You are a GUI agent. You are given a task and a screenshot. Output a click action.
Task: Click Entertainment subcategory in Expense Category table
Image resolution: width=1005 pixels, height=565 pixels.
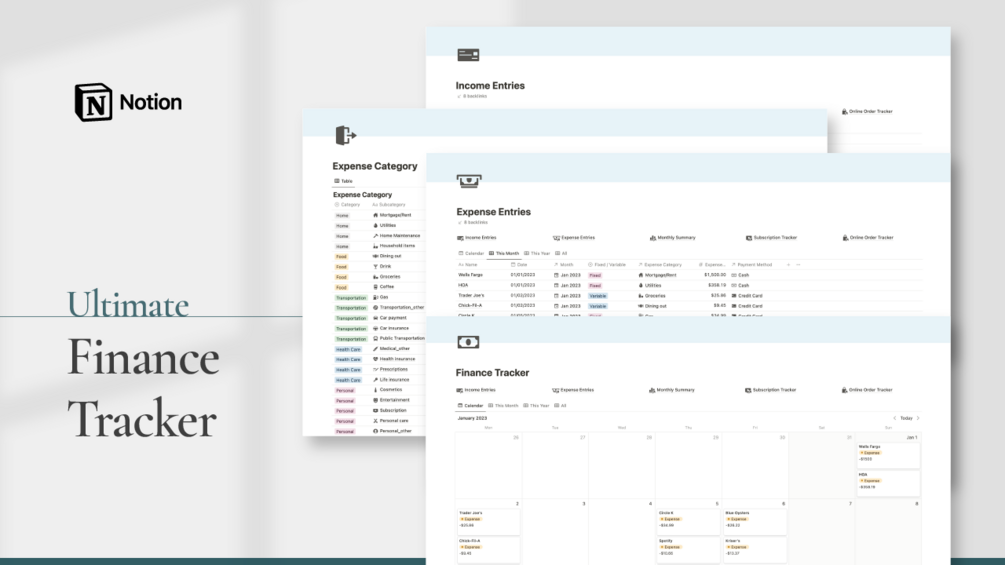point(391,400)
